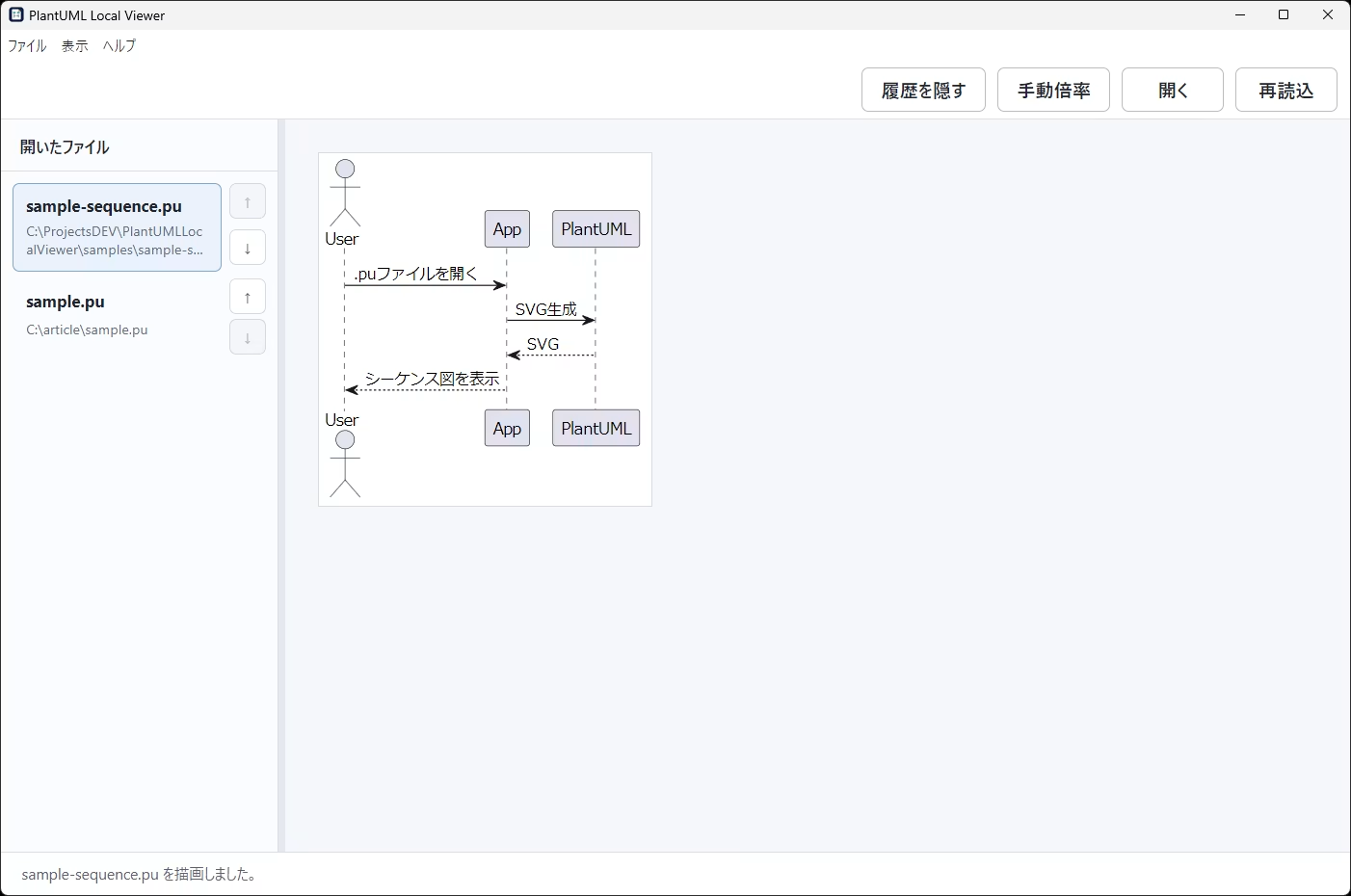Select sample.pu in the file history
Image resolution: width=1351 pixels, height=896 pixels.
(117, 315)
